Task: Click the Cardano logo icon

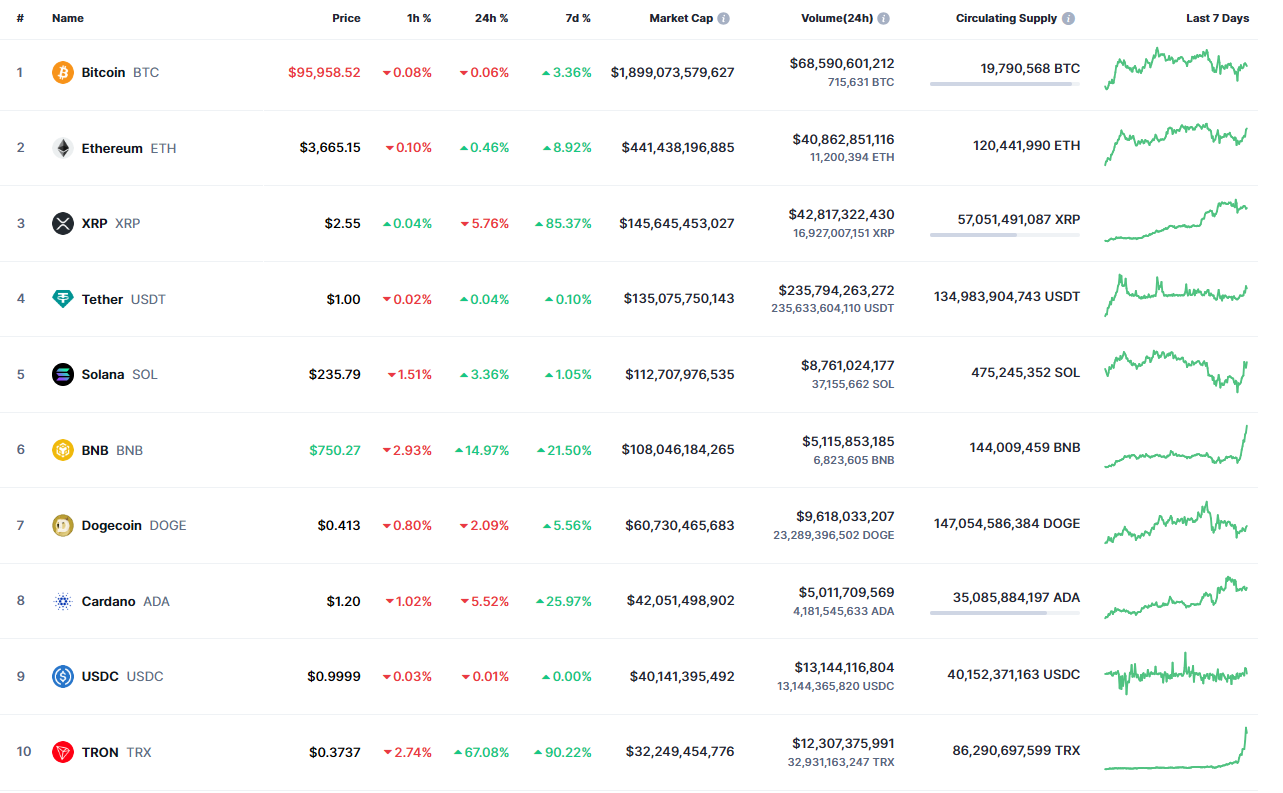Action: coord(63,601)
